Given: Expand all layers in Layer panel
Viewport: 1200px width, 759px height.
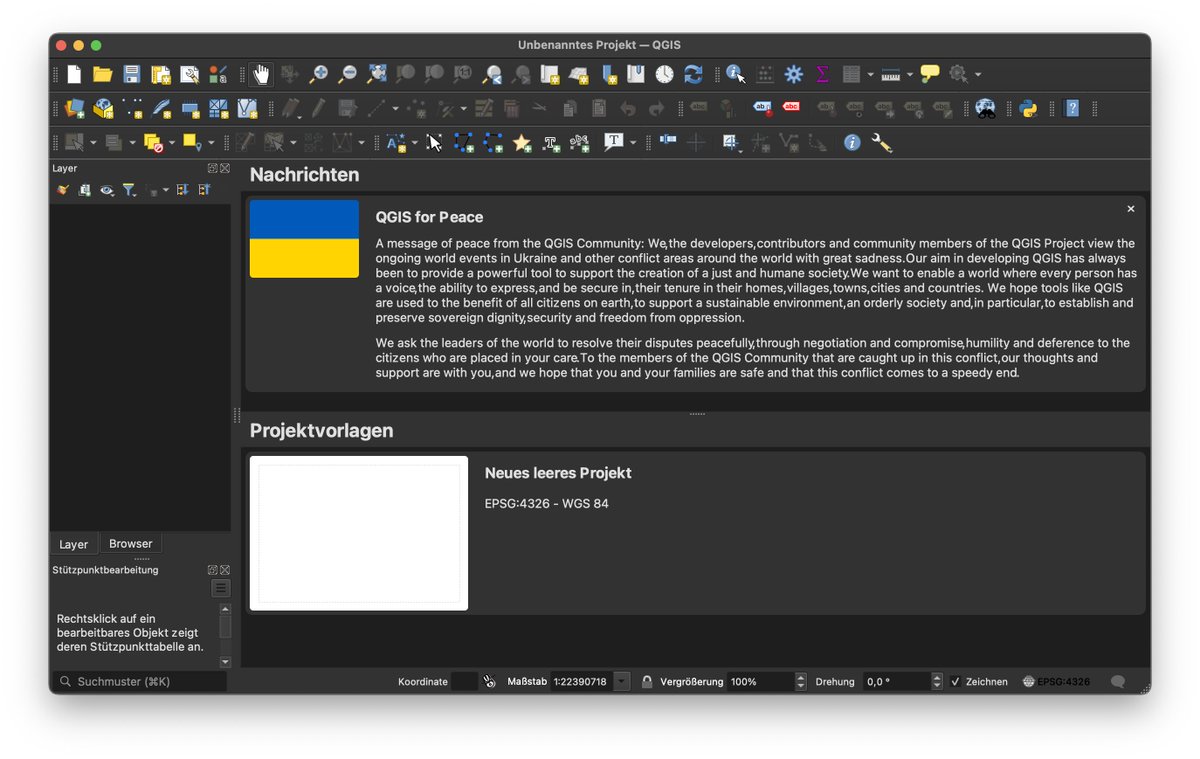Looking at the screenshot, I should point(182,189).
